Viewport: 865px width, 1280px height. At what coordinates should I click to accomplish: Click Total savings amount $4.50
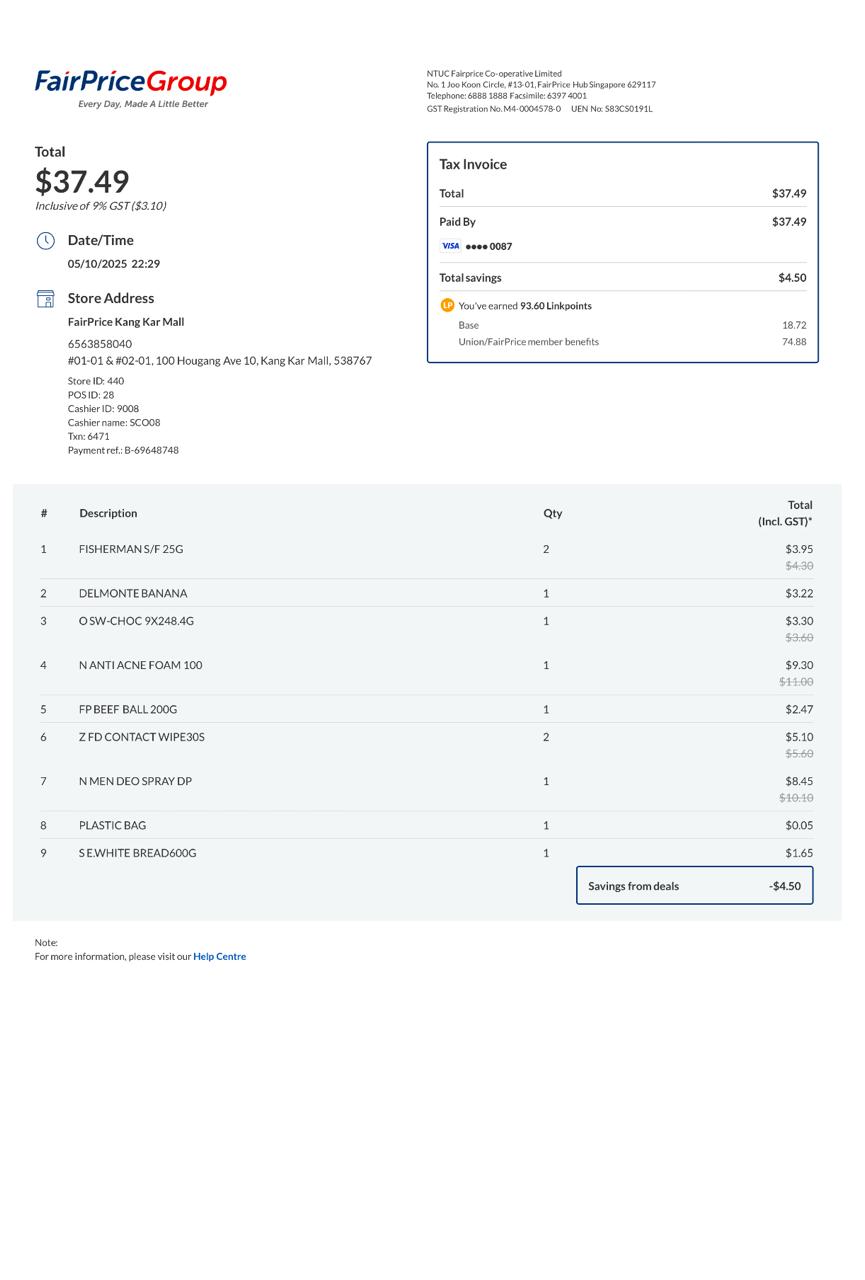pos(792,278)
